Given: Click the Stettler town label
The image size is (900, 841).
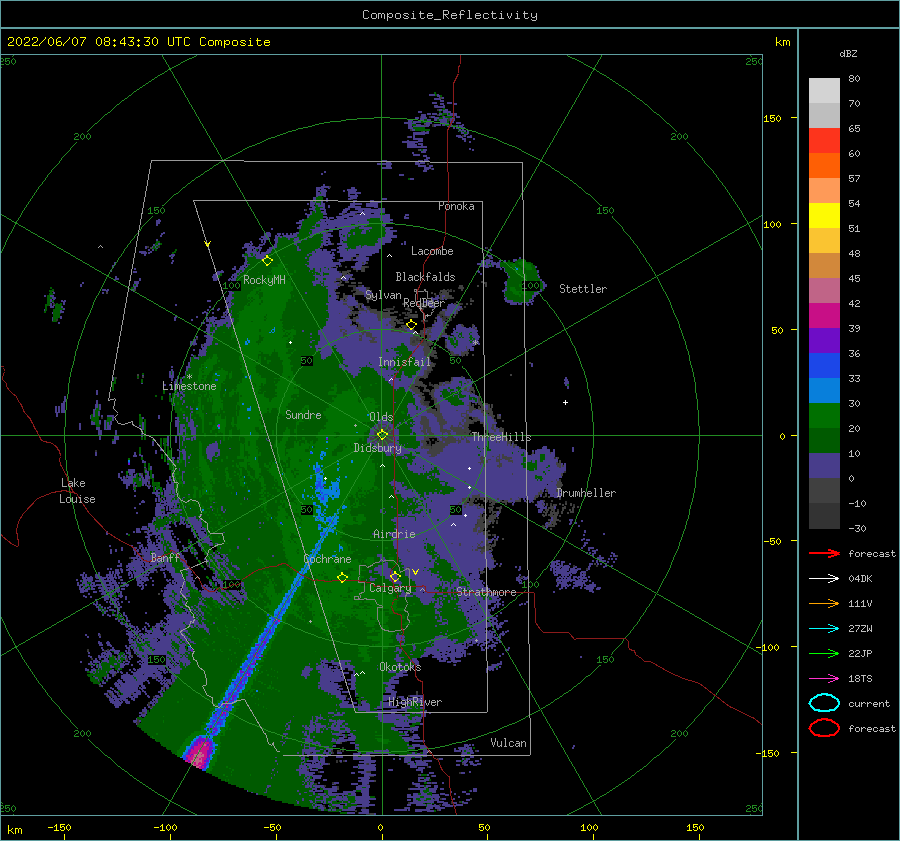Looking at the screenshot, I should [583, 289].
